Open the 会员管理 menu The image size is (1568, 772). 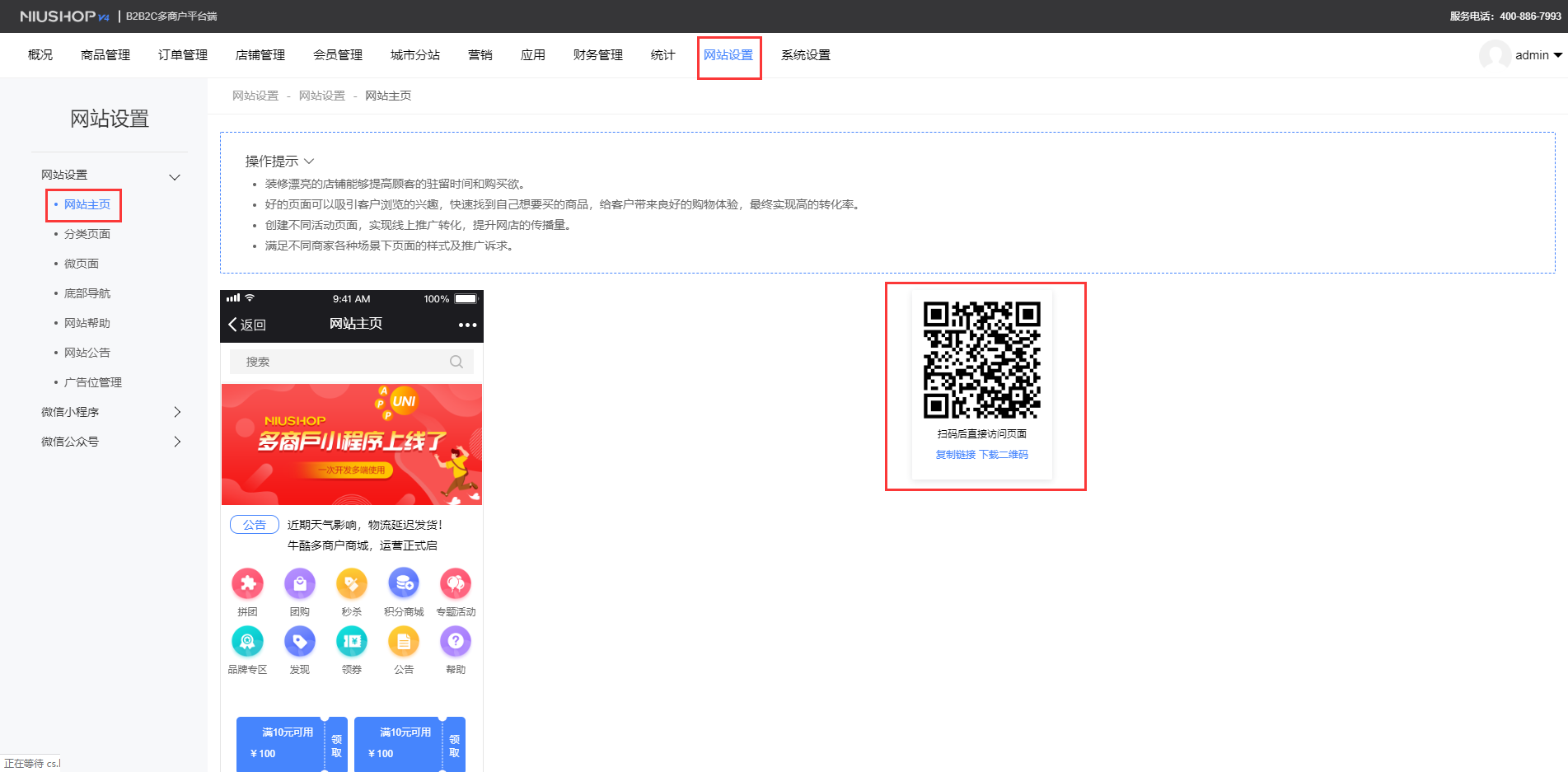[x=338, y=55]
